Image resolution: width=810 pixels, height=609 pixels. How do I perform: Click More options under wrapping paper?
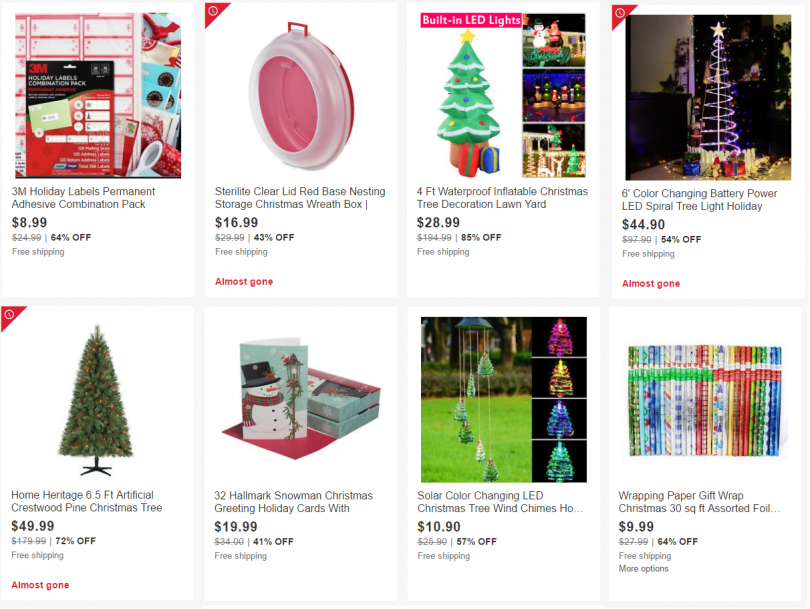click(x=644, y=569)
